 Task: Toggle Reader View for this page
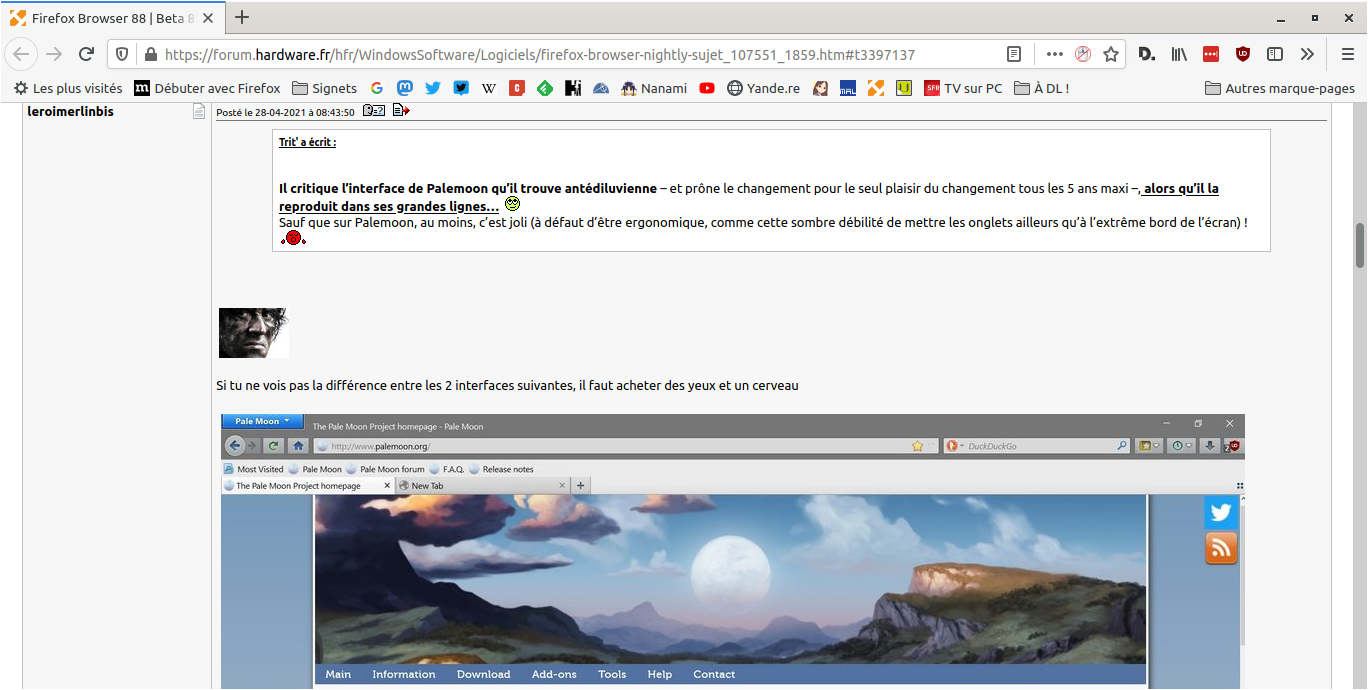point(1014,55)
